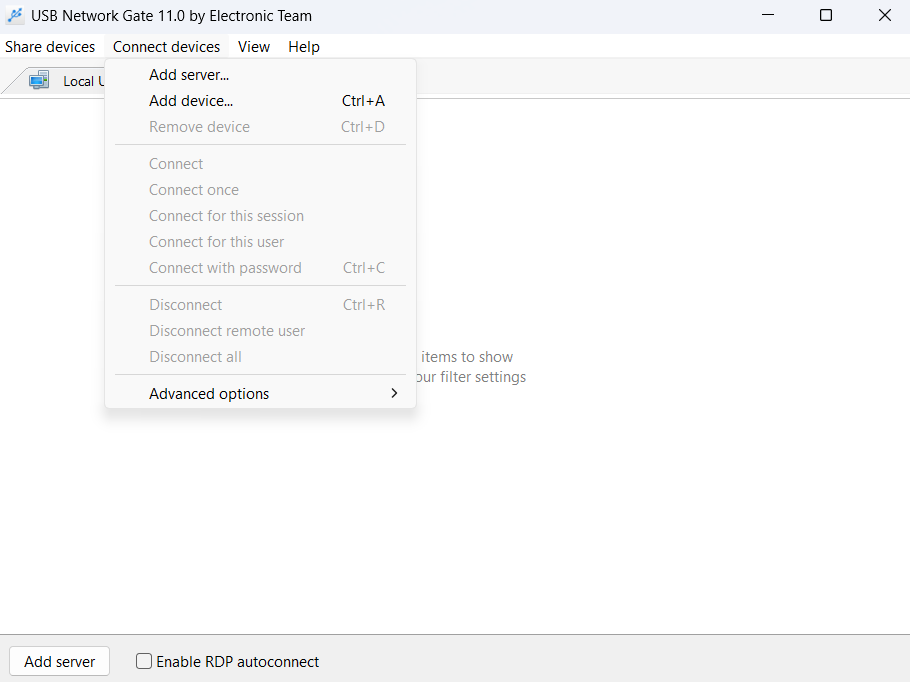910x682 pixels.
Task: Click Connect with password menu entry
Action: [x=225, y=268]
